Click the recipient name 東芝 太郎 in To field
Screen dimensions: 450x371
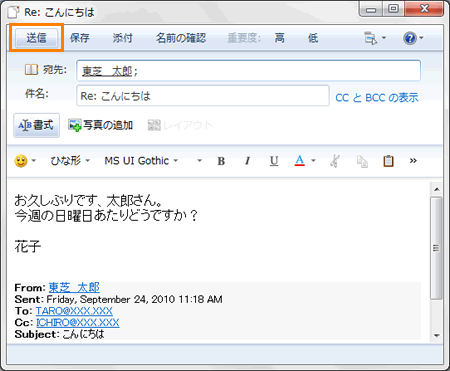(x=107, y=71)
